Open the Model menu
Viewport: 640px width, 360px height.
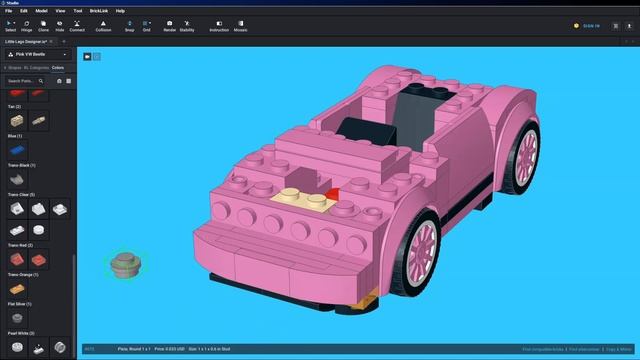pyautogui.click(x=41, y=11)
